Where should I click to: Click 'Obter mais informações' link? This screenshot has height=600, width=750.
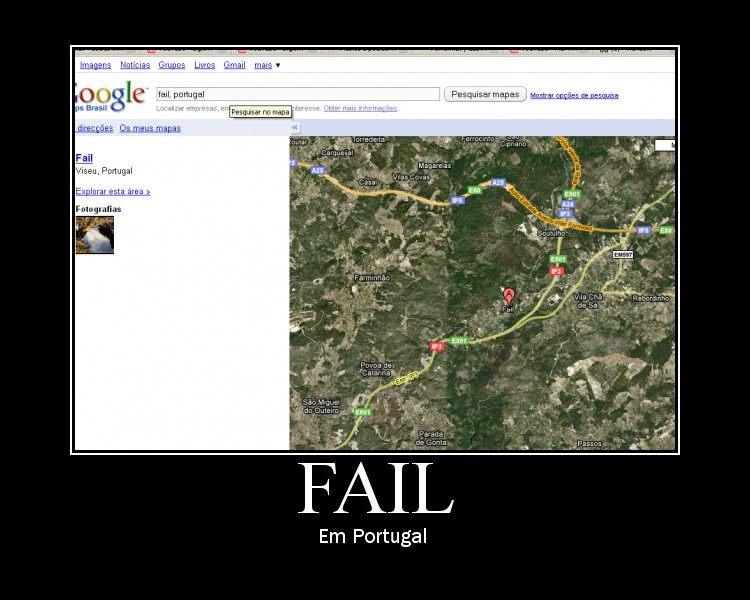pos(360,108)
